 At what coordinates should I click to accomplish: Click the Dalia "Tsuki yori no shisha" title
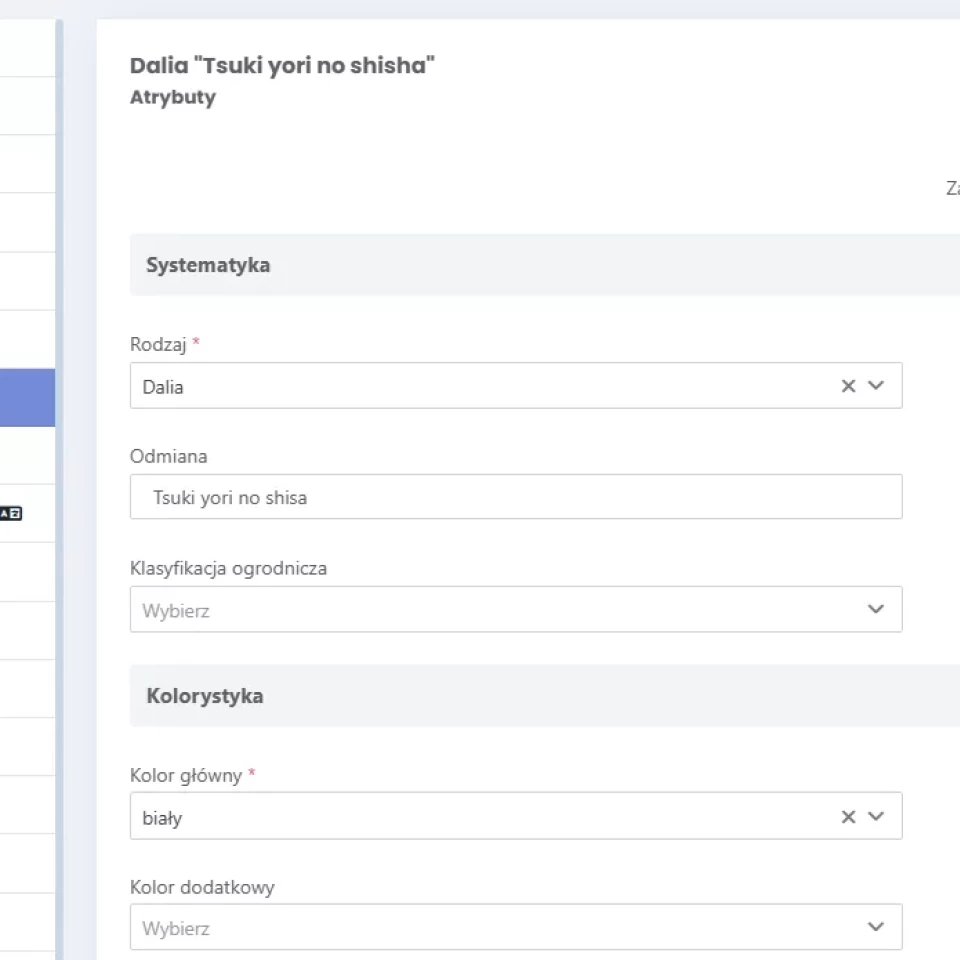tap(282, 67)
